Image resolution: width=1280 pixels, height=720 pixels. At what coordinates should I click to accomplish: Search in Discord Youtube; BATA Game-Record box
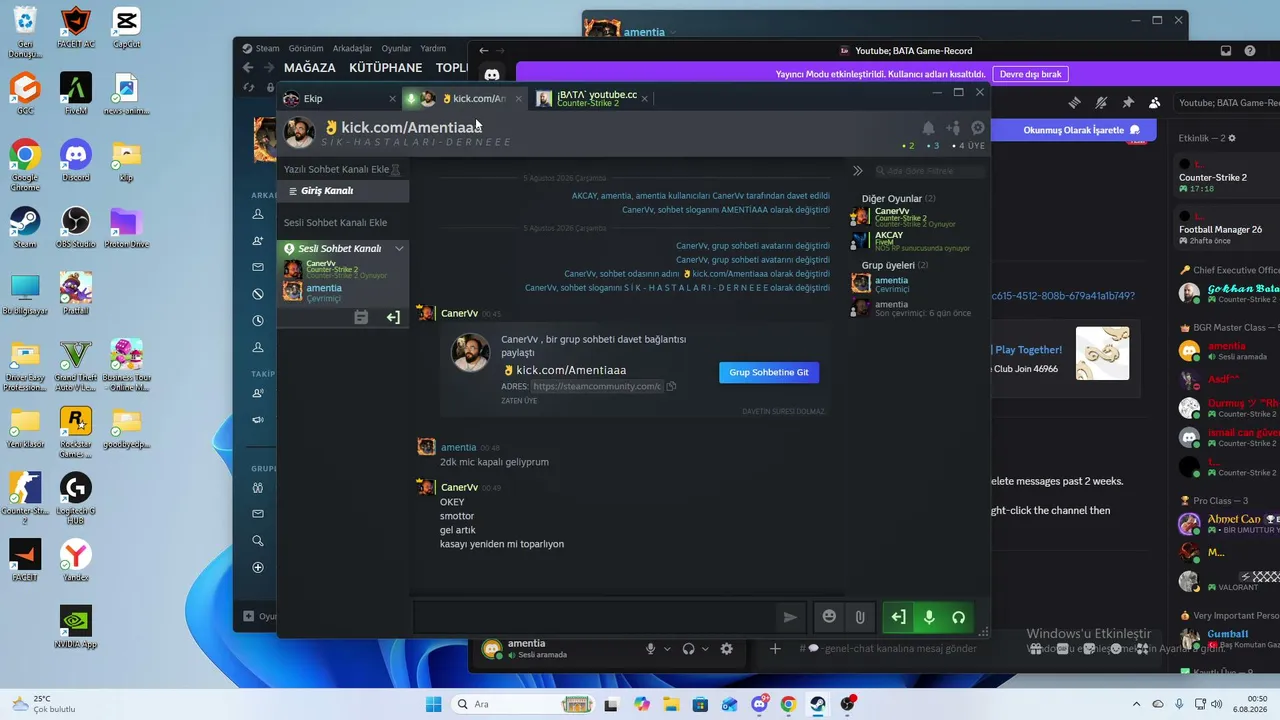pos(1226,102)
